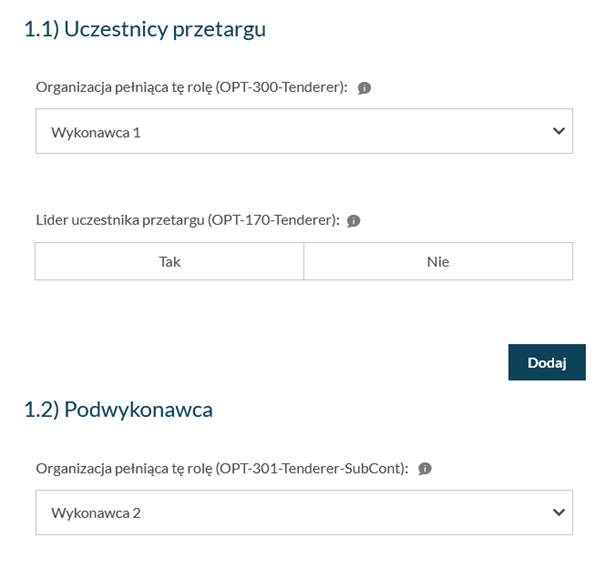Click the selected value text "Wykonawca 2"

point(96,513)
